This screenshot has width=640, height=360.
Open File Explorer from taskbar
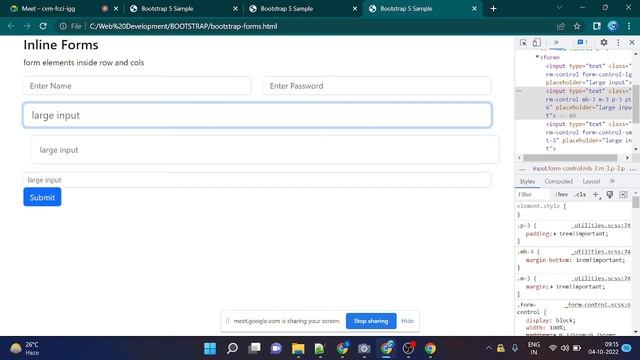pos(298,348)
